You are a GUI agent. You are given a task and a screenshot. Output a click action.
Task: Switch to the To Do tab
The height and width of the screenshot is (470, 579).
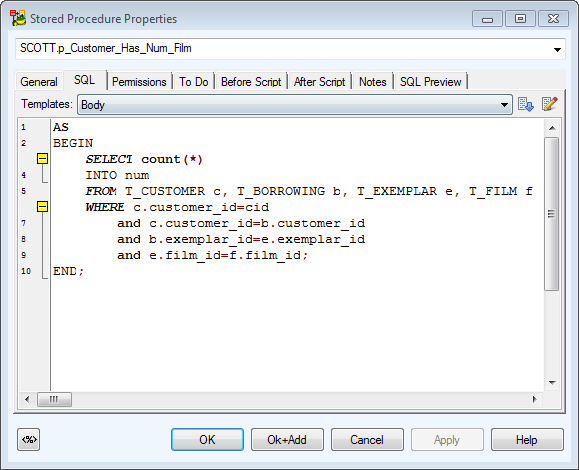tap(193, 82)
